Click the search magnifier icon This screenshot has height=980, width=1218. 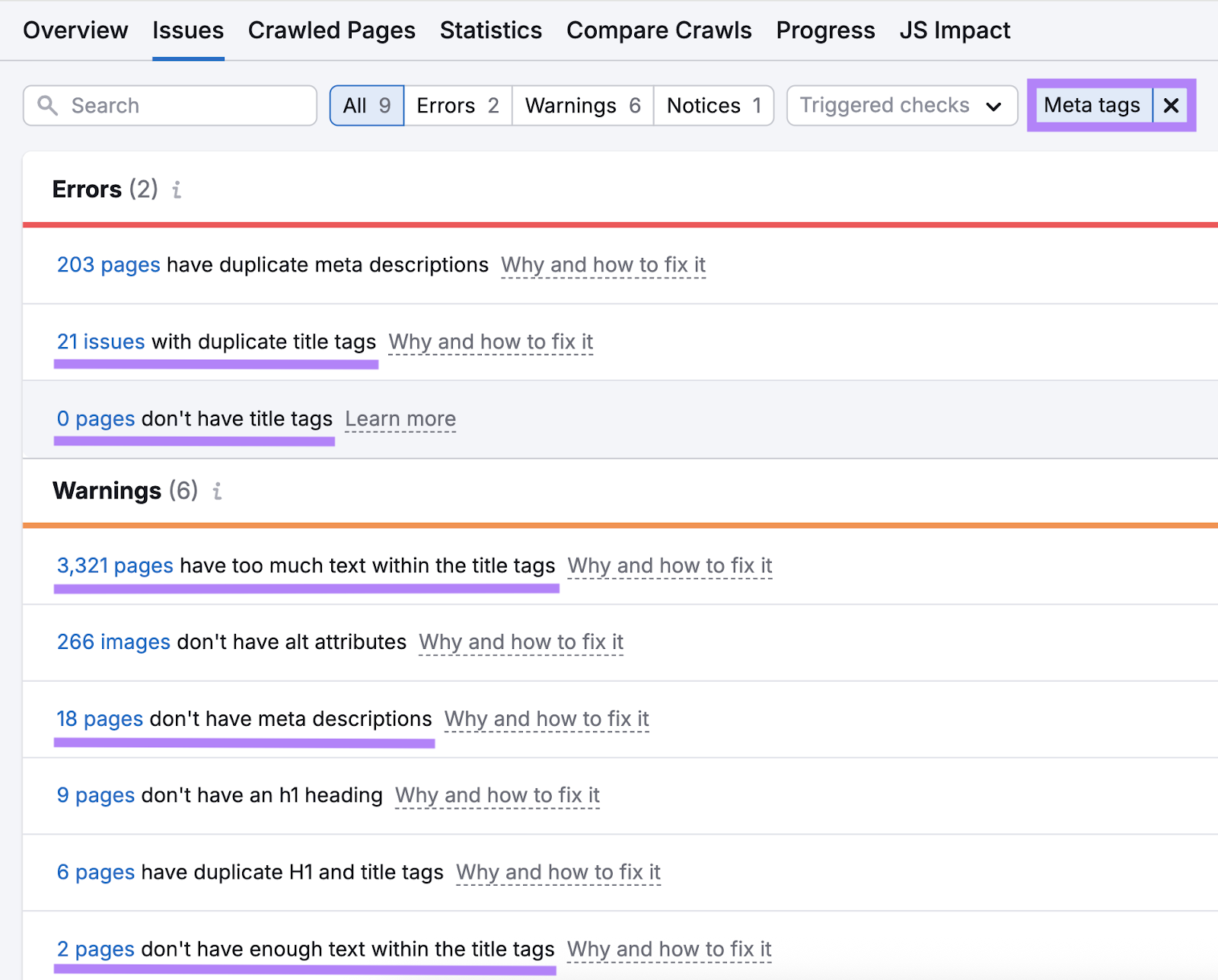pyautogui.click(x=47, y=106)
